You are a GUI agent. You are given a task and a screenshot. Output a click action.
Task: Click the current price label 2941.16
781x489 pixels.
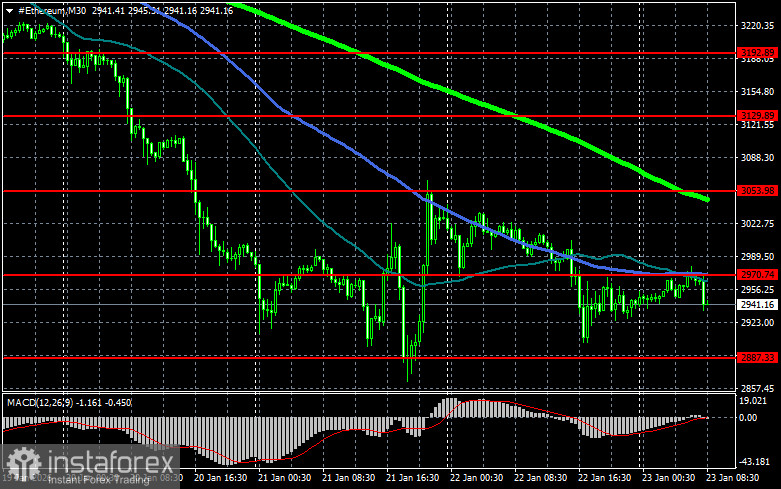click(758, 304)
